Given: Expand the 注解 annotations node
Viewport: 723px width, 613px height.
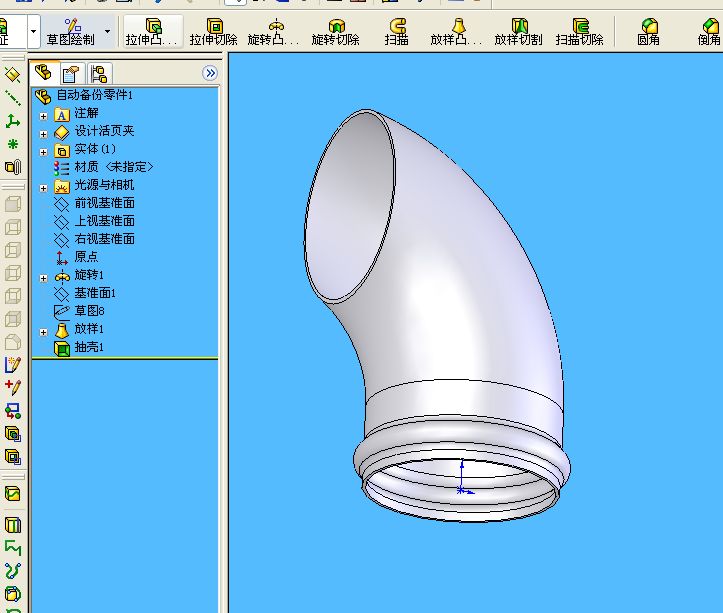Looking at the screenshot, I should [x=43, y=116].
